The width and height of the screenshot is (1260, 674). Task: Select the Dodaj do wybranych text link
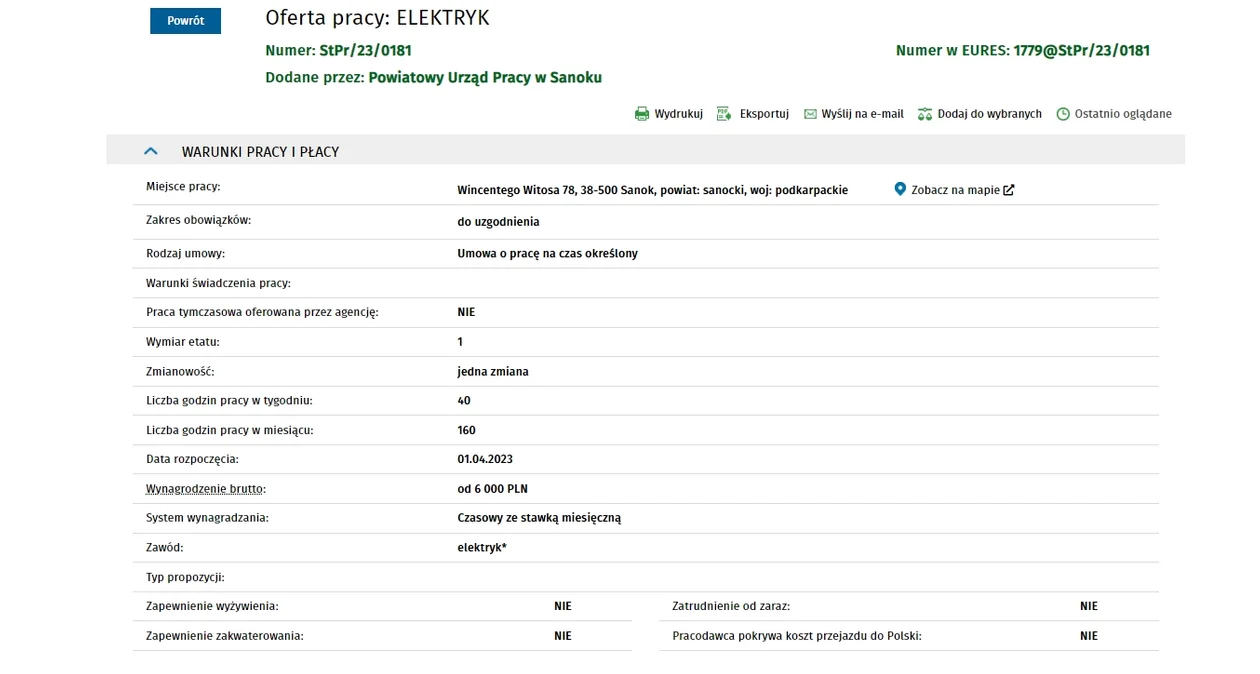tap(989, 114)
